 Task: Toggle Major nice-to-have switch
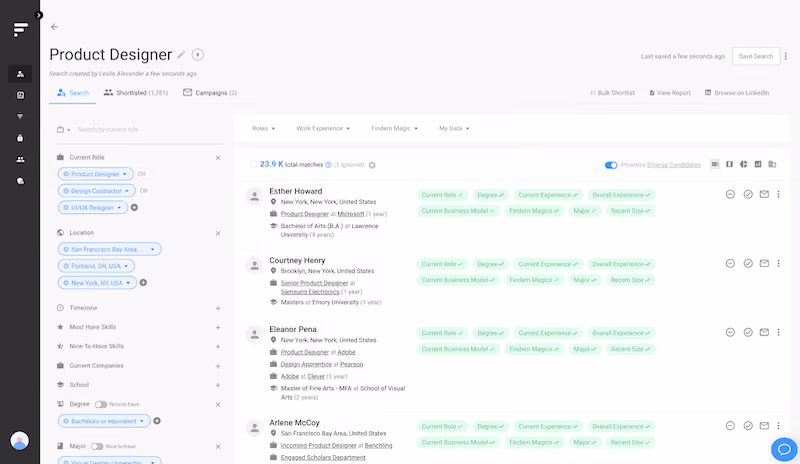pos(97,447)
